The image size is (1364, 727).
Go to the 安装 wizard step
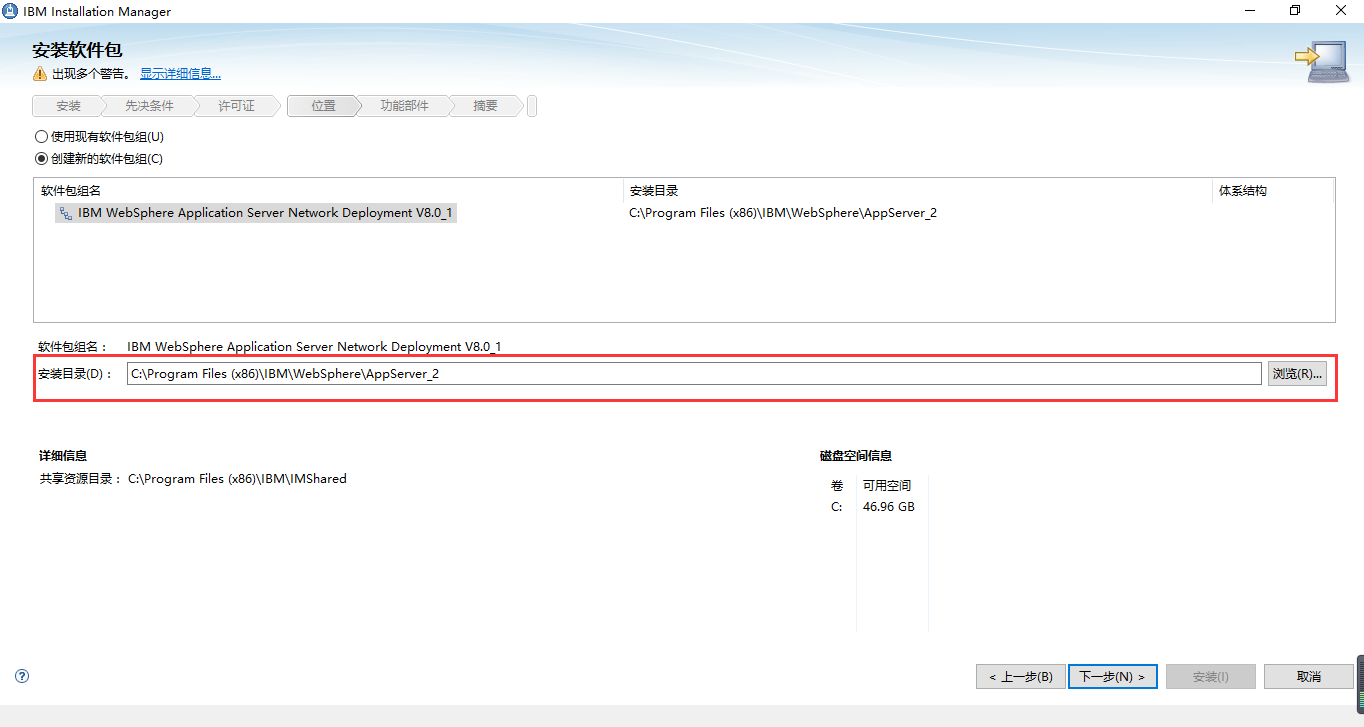pos(68,106)
